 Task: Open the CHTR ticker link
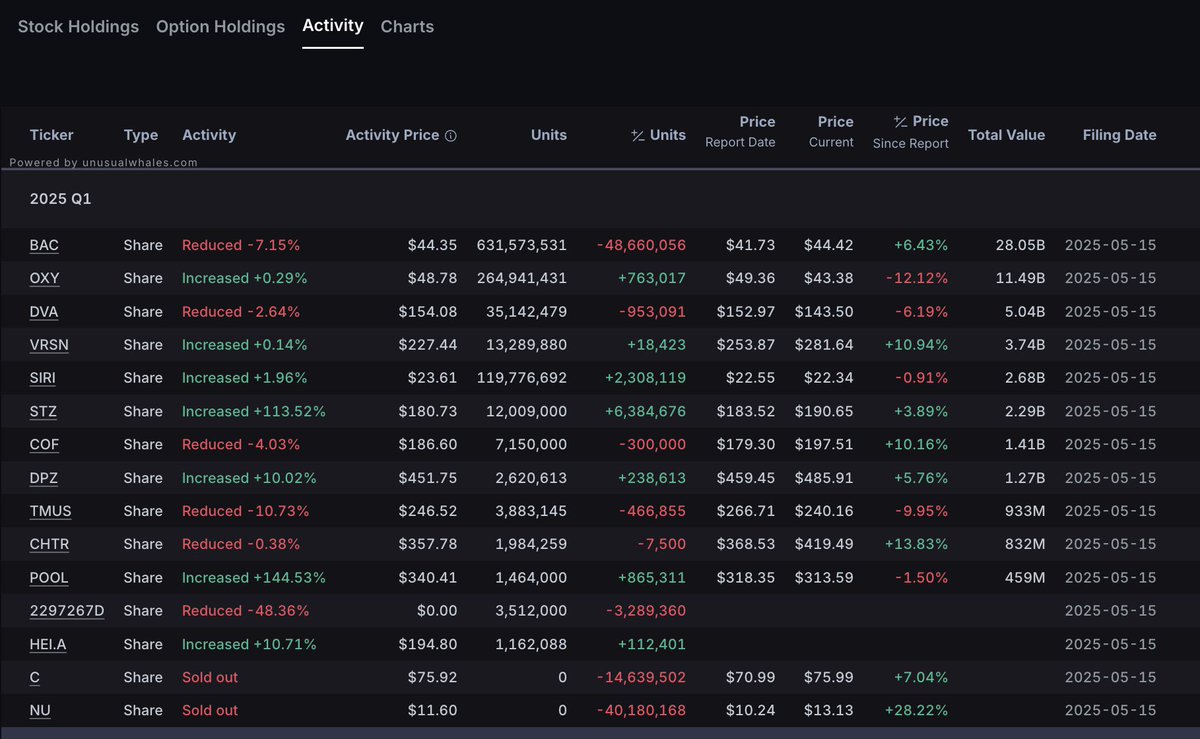(x=49, y=544)
